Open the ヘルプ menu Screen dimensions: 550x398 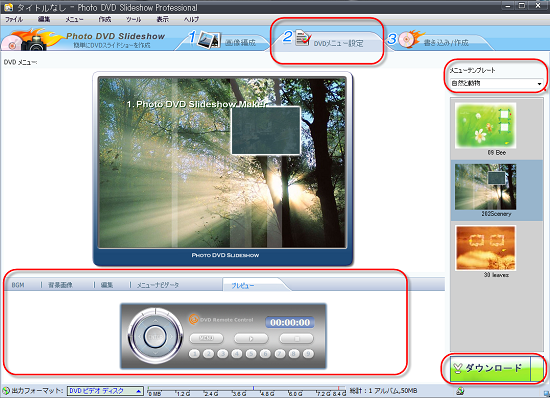pos(191,20)
